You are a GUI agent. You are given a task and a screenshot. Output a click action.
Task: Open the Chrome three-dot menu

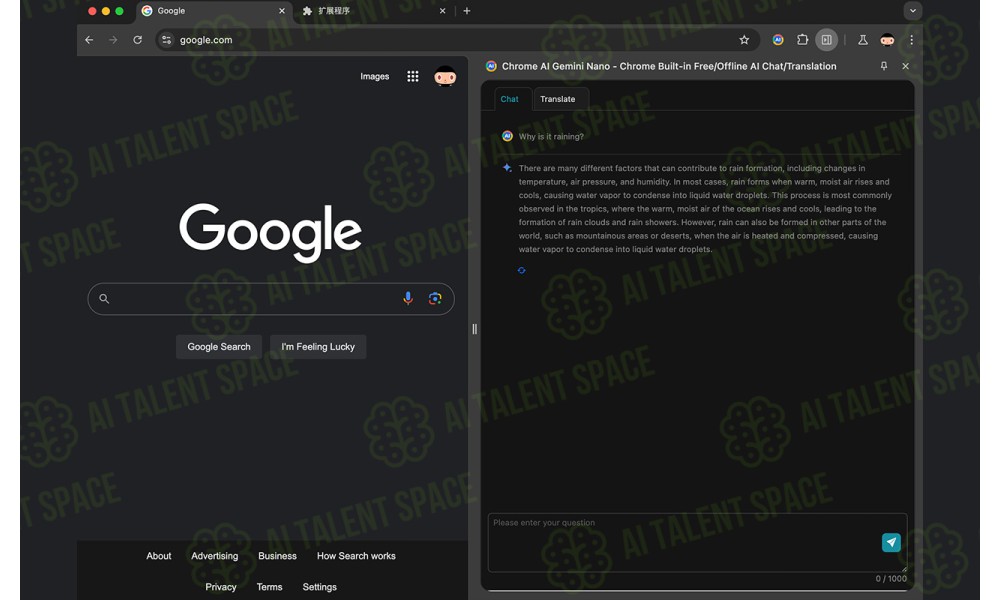point(911,40)
